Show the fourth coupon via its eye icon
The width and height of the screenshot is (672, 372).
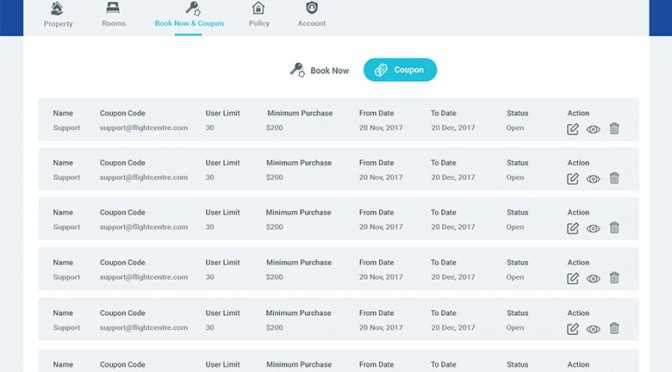coord(593,279)
